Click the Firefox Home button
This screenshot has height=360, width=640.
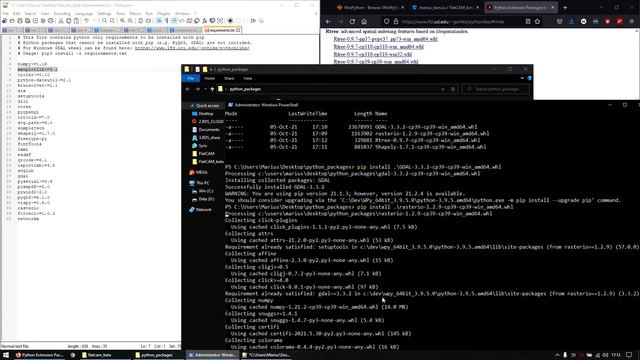coord(364,22)
